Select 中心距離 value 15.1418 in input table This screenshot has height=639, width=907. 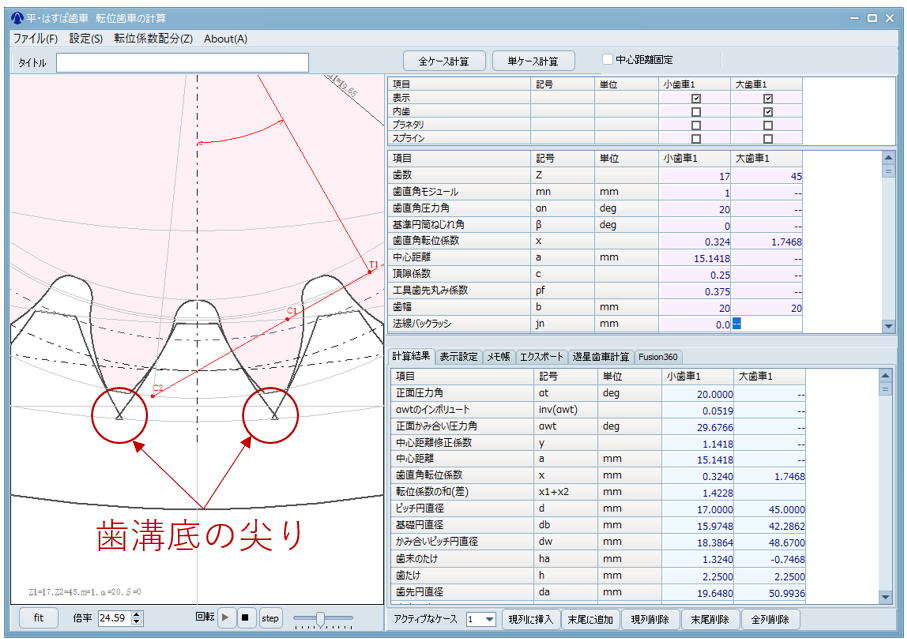pos(695,258)
